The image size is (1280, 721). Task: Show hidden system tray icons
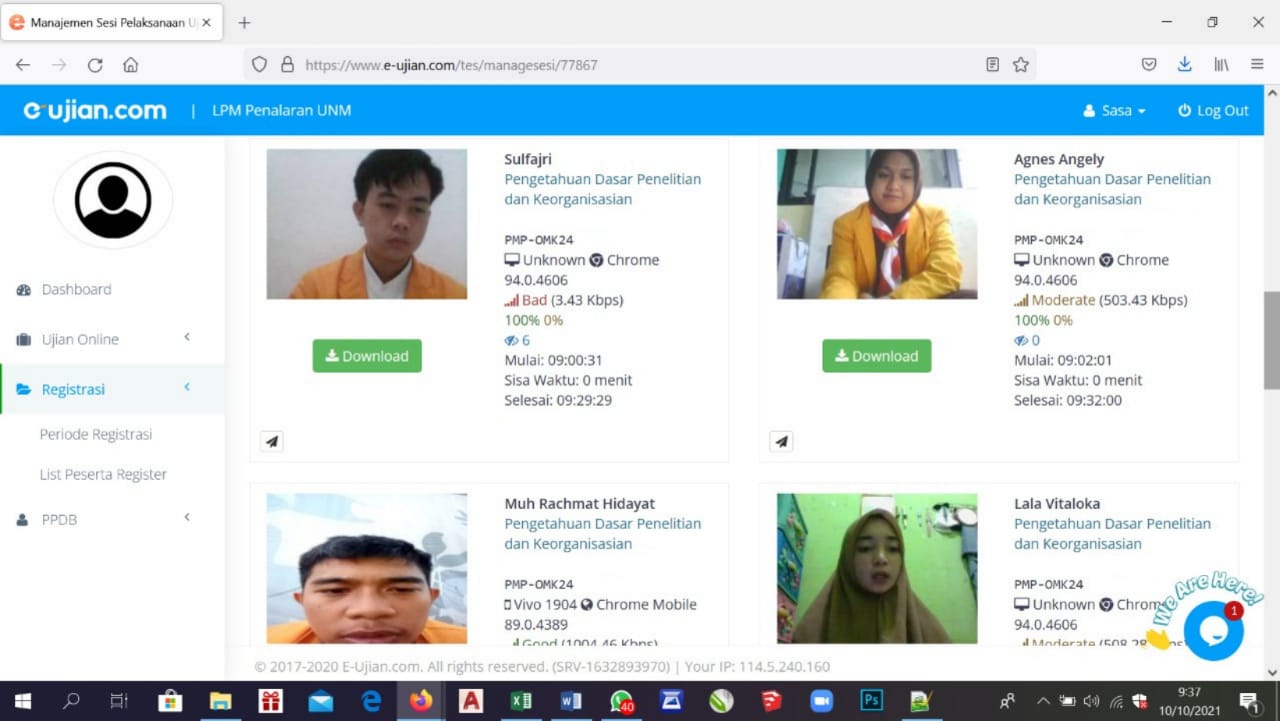click(1043, 701)
